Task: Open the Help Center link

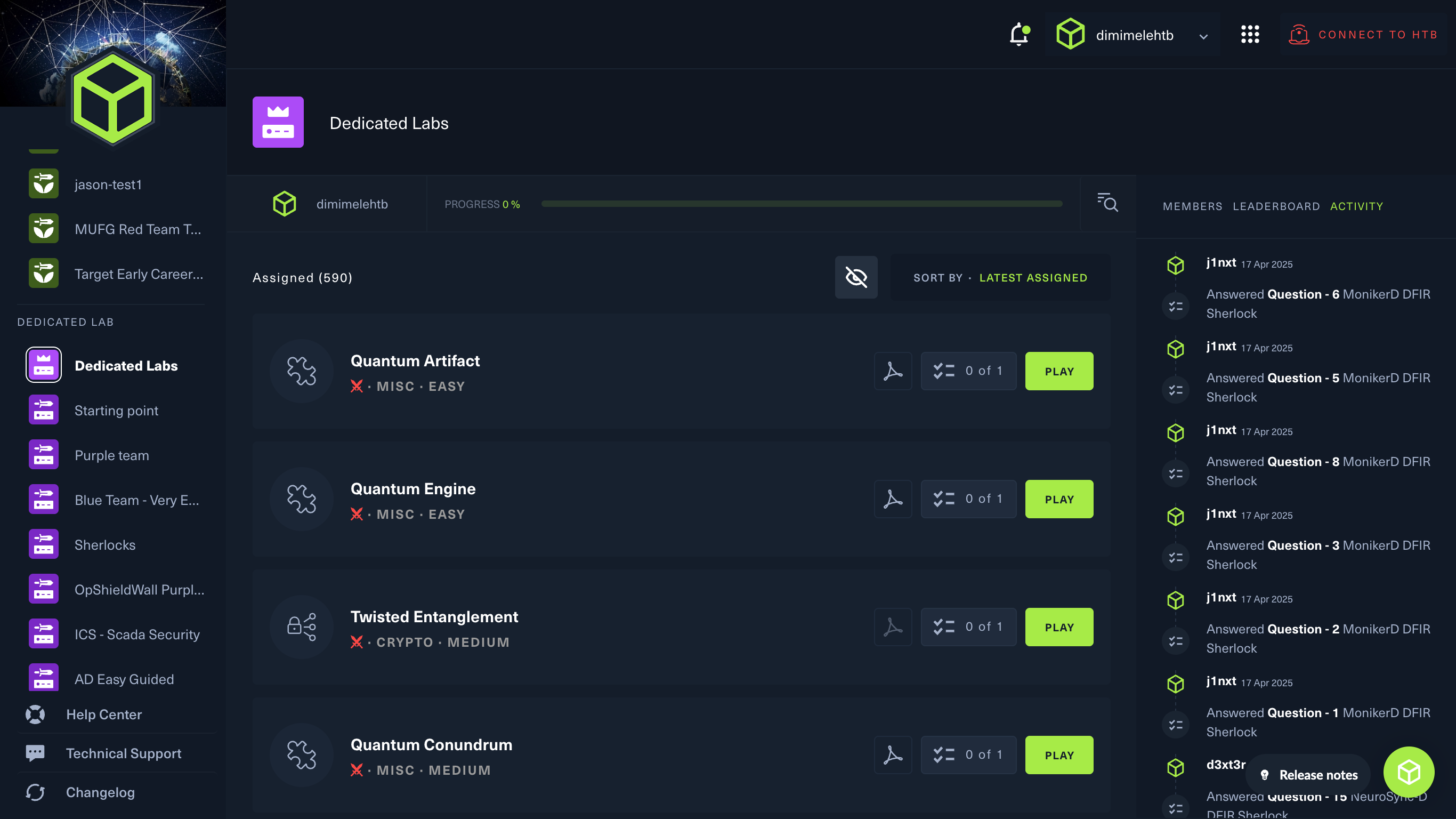Action: click(104, 714)
